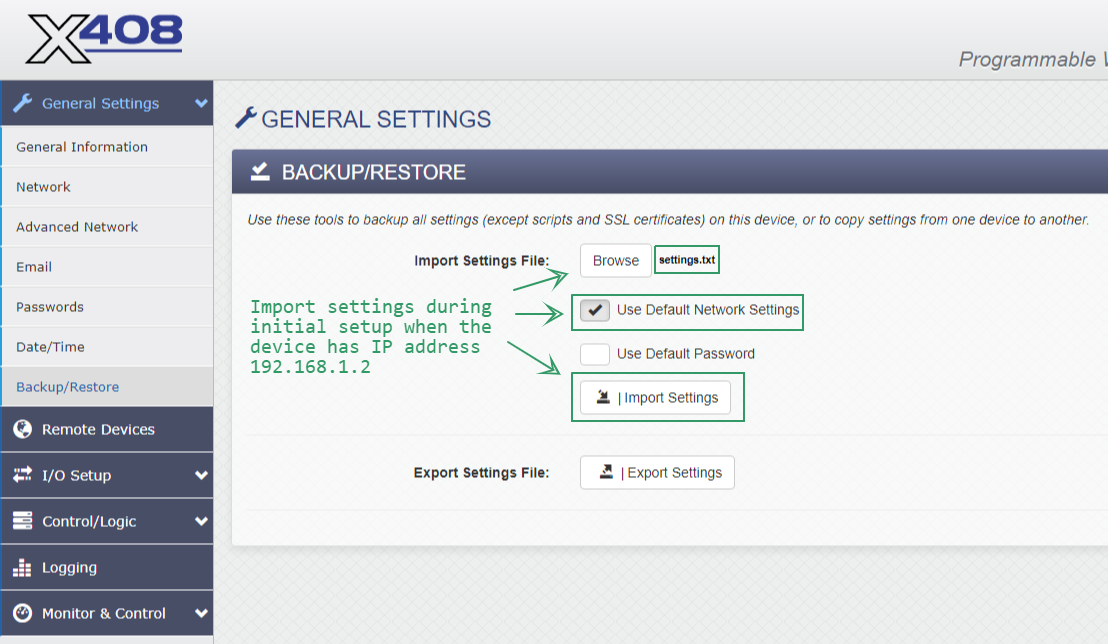Viewport: 1108px width, 644px height.
Task: Click the Export Settings button
Action: click(x=657, y=473)
